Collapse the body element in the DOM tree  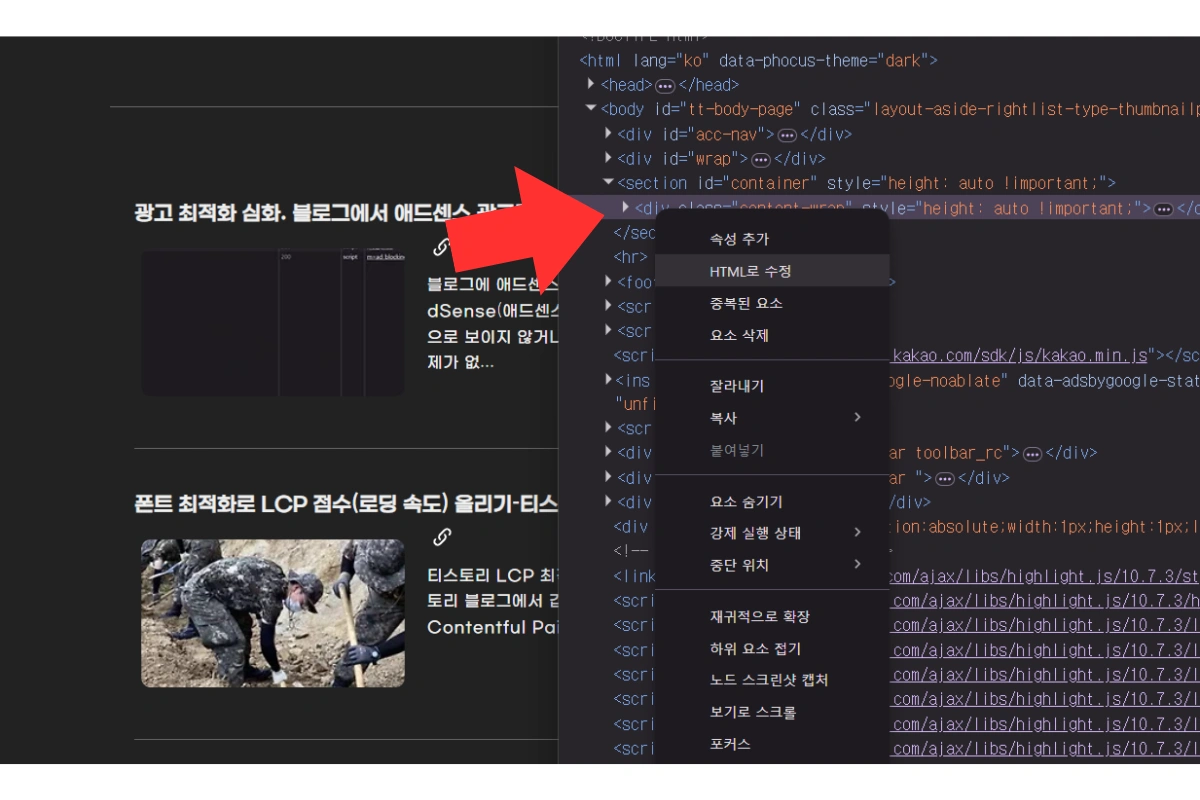click(592, 110)
